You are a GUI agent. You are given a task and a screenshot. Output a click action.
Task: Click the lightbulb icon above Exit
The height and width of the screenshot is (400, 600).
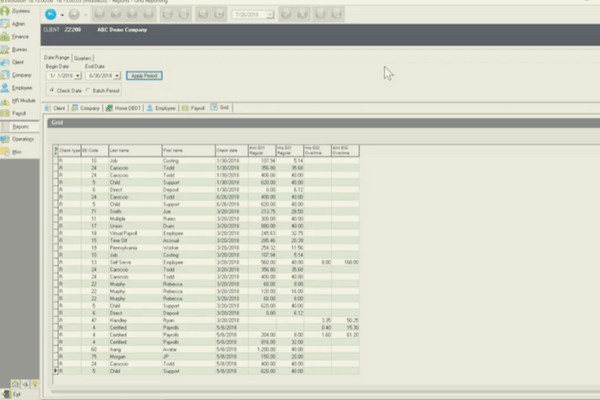[35, 384]
